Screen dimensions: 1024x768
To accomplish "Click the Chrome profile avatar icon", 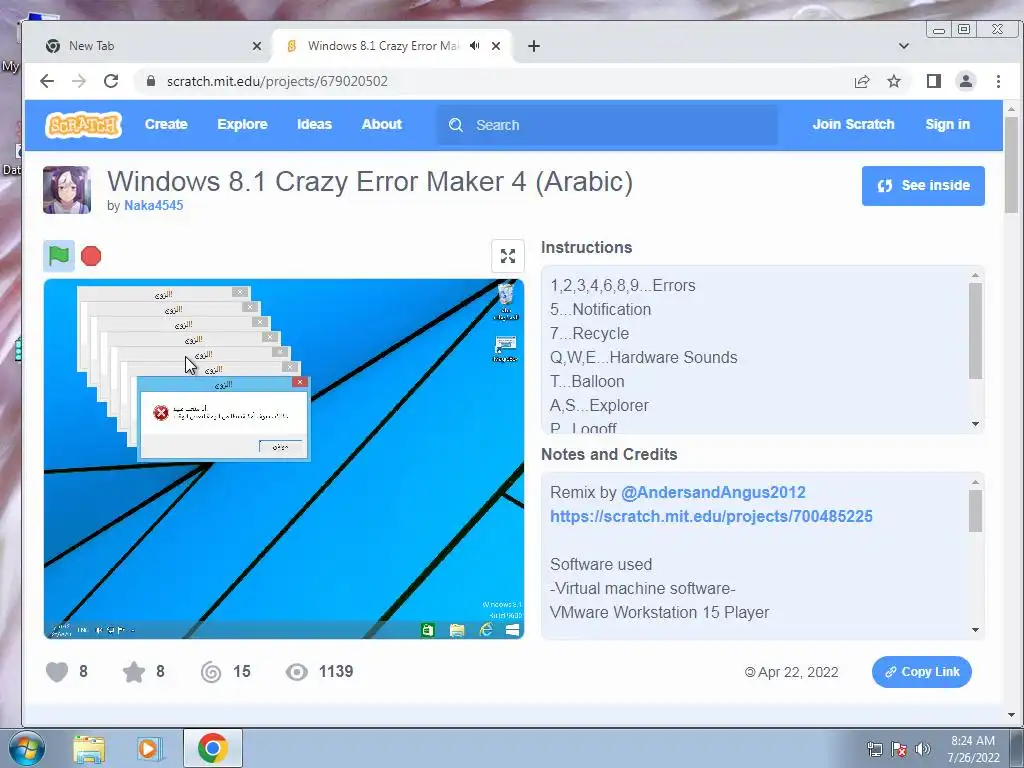I will [x=965, y=81].
